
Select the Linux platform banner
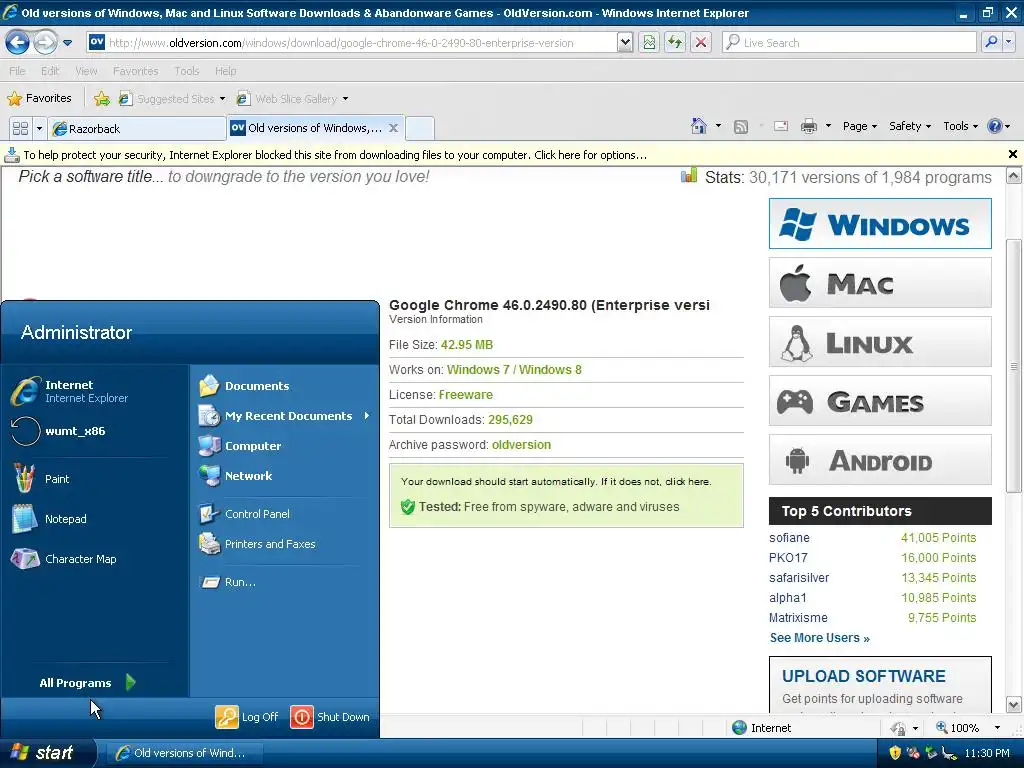[880, 342]
